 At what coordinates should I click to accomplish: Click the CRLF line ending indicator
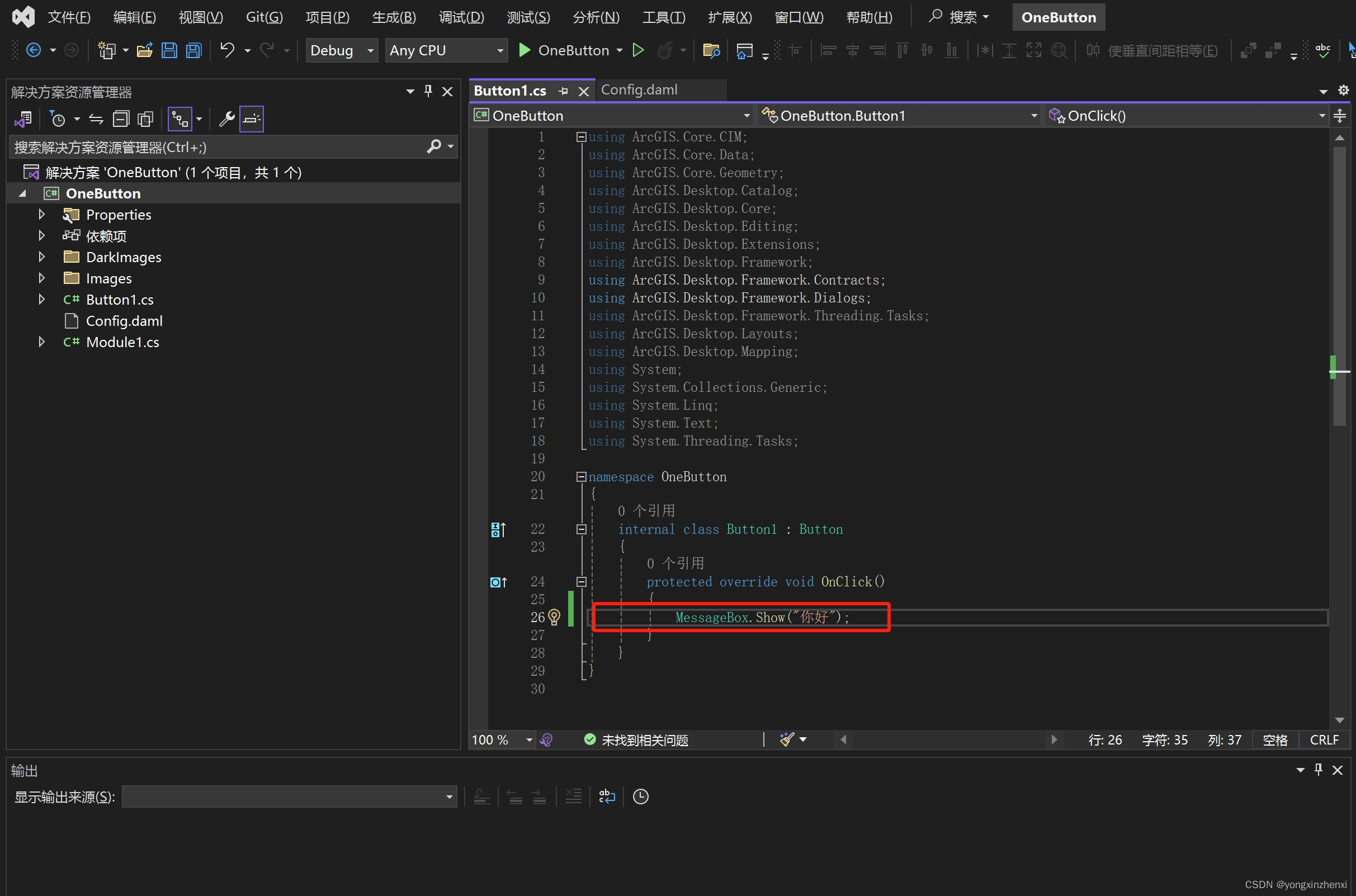[x=1324, y=740]
